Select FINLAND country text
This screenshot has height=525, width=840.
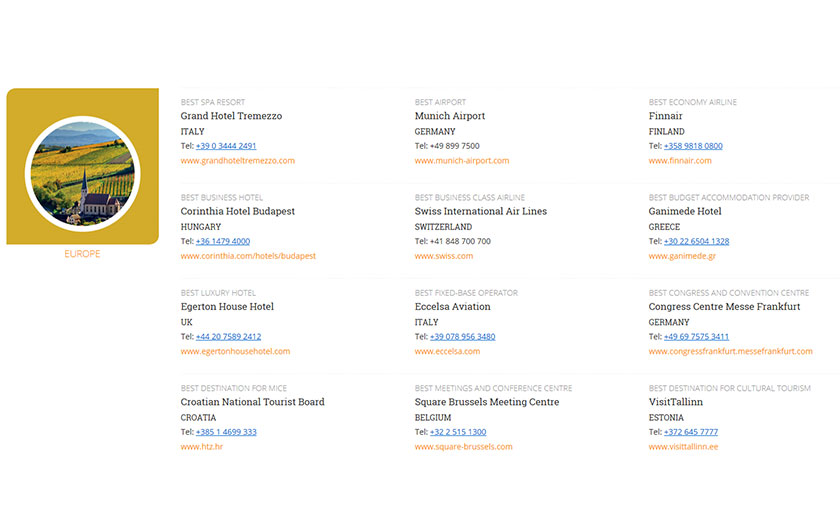666,132
